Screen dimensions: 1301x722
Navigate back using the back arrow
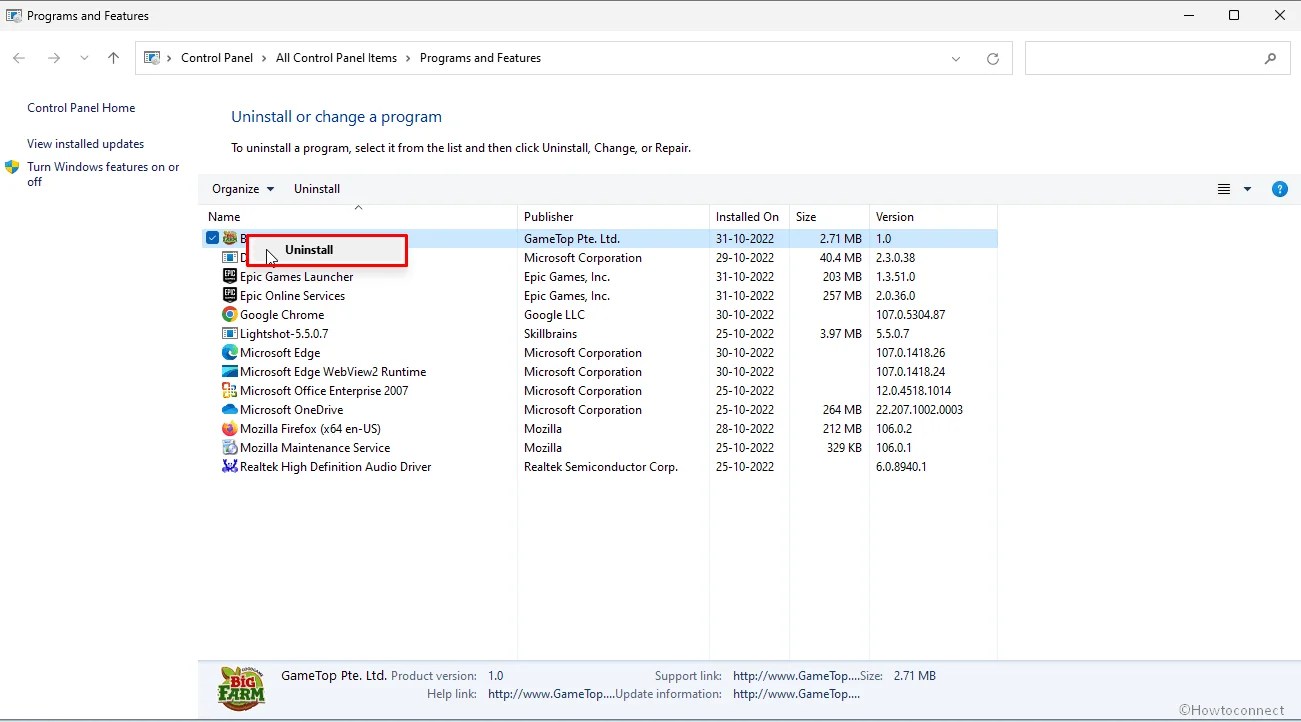point(18,58)
